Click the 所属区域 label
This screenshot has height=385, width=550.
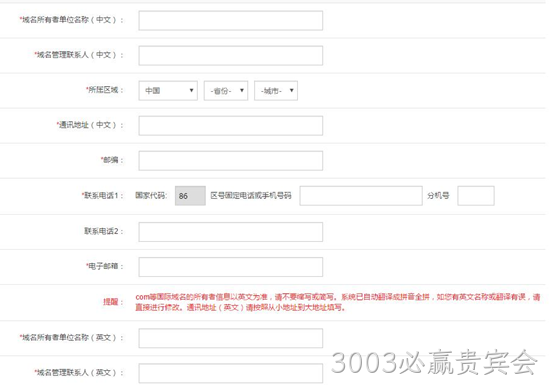point(105,90)
